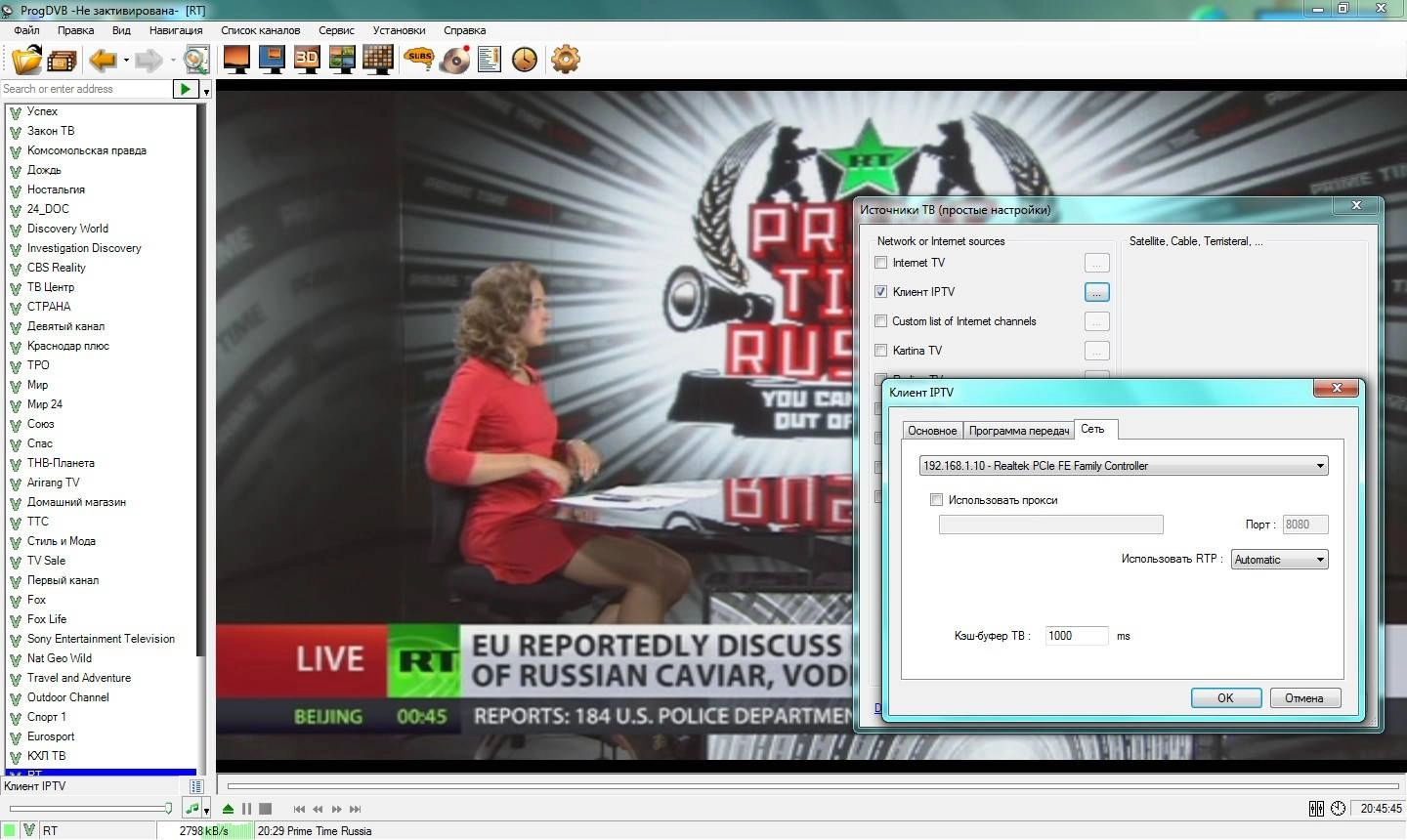Skip to previous with the first skip button
This screenshot has width=1407, height=840.
click(299, 809)
